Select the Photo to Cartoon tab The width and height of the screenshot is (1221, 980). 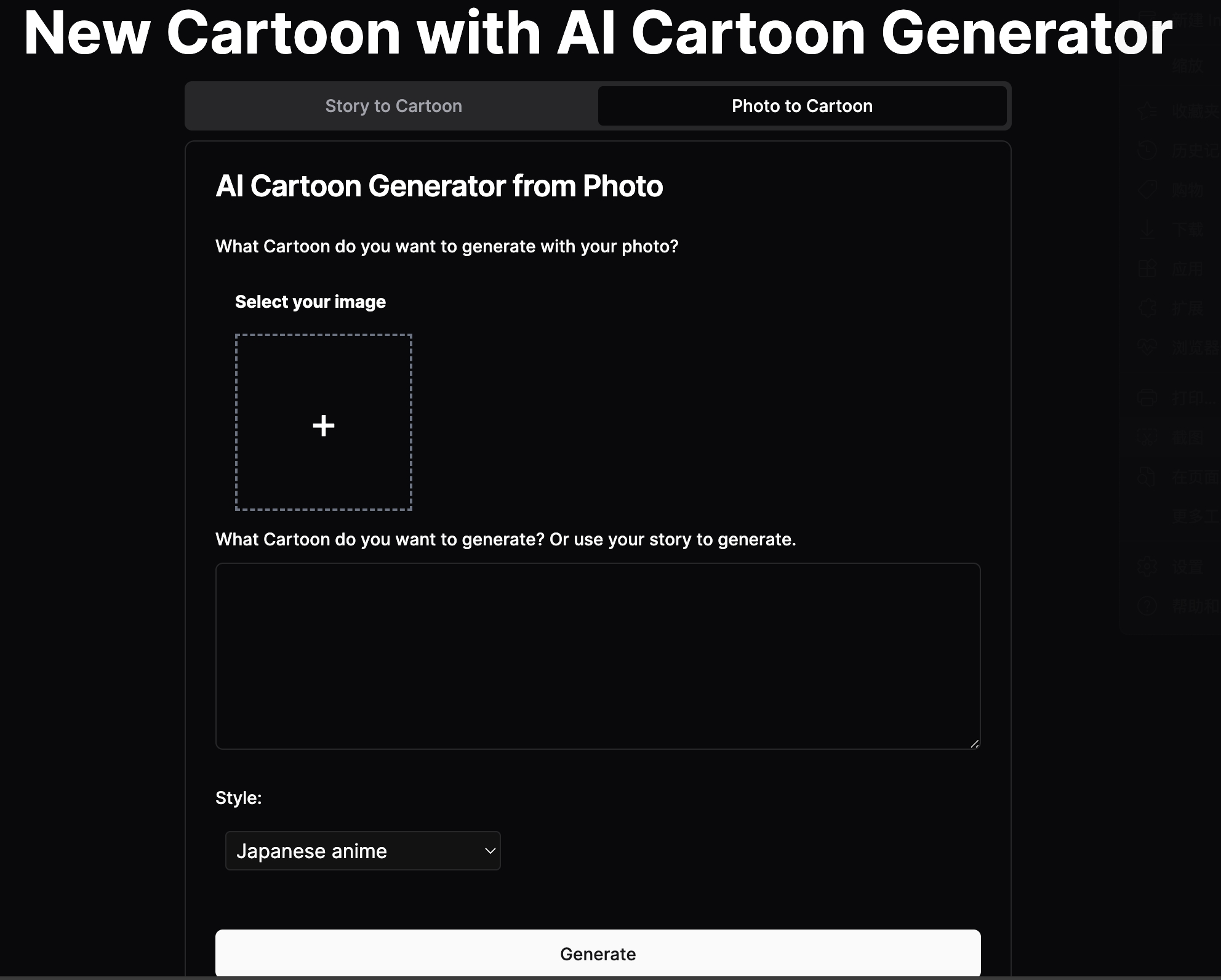pyautogui.click(x=801, y=106)
